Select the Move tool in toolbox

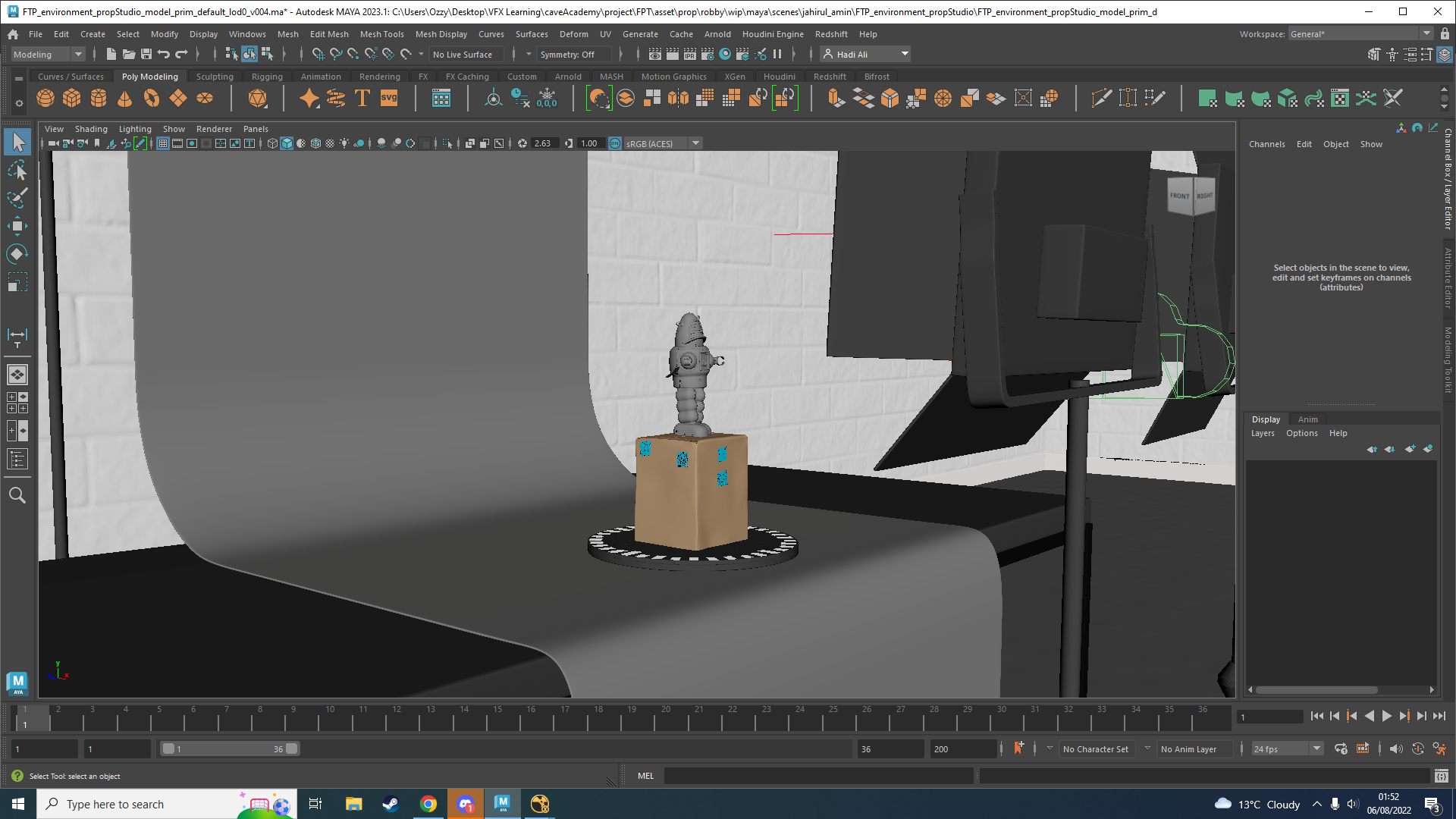17,226
